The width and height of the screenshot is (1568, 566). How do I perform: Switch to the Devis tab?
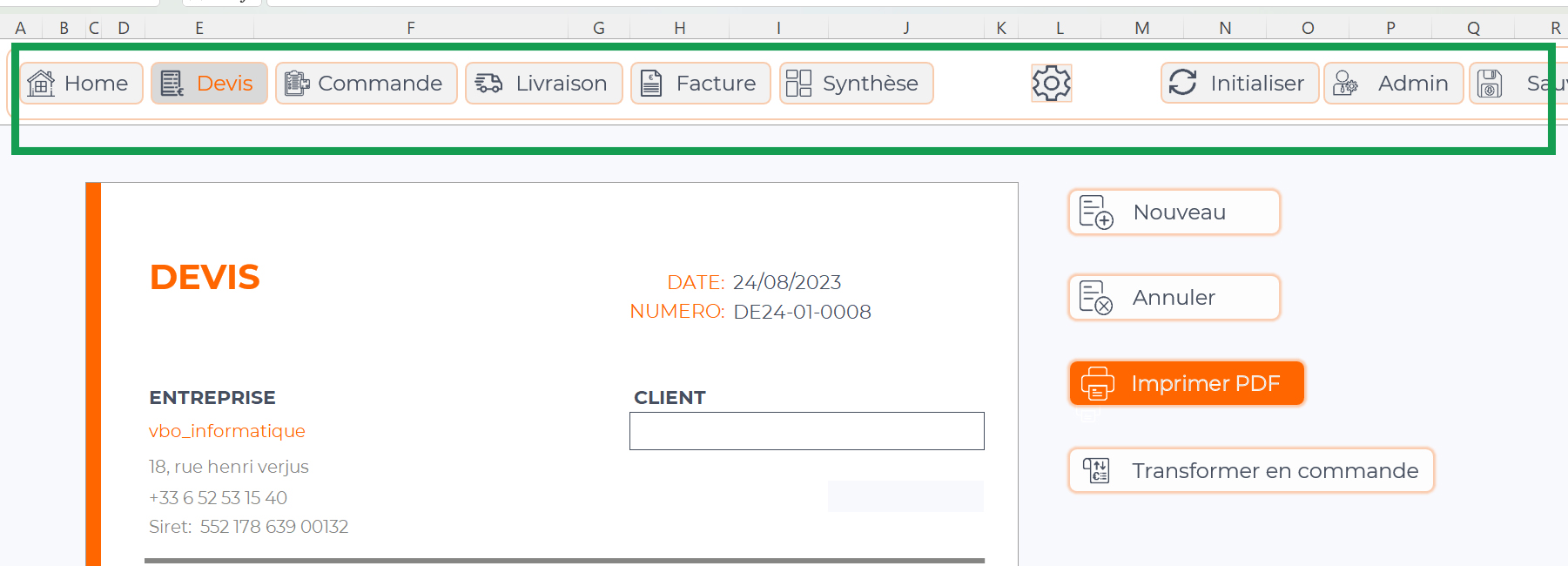coord(209,84)
